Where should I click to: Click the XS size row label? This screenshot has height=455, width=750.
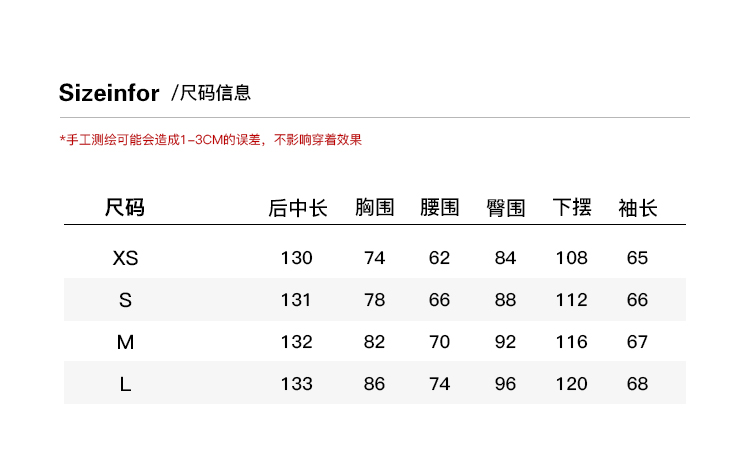pyautogui.click(x=125, y=258)
